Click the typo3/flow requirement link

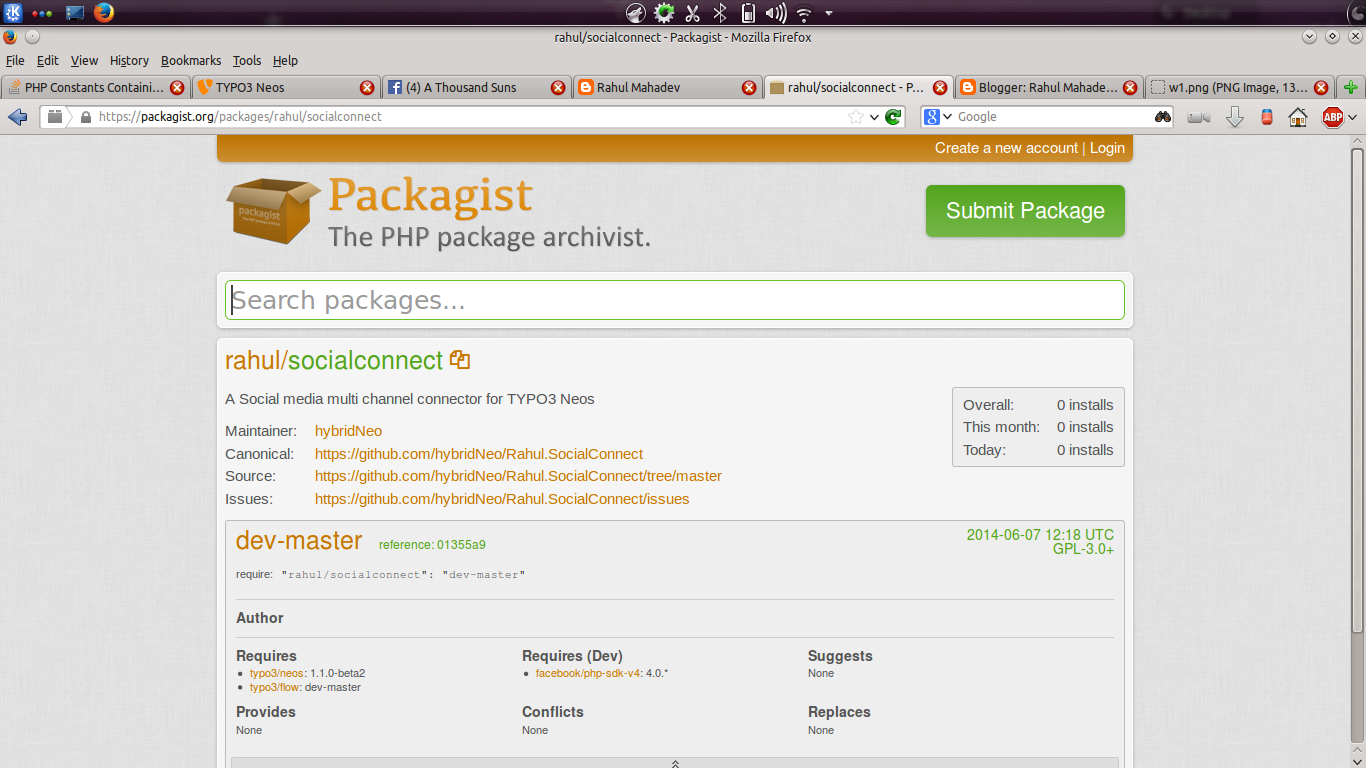pyautogui.click(x=275, y=687)
